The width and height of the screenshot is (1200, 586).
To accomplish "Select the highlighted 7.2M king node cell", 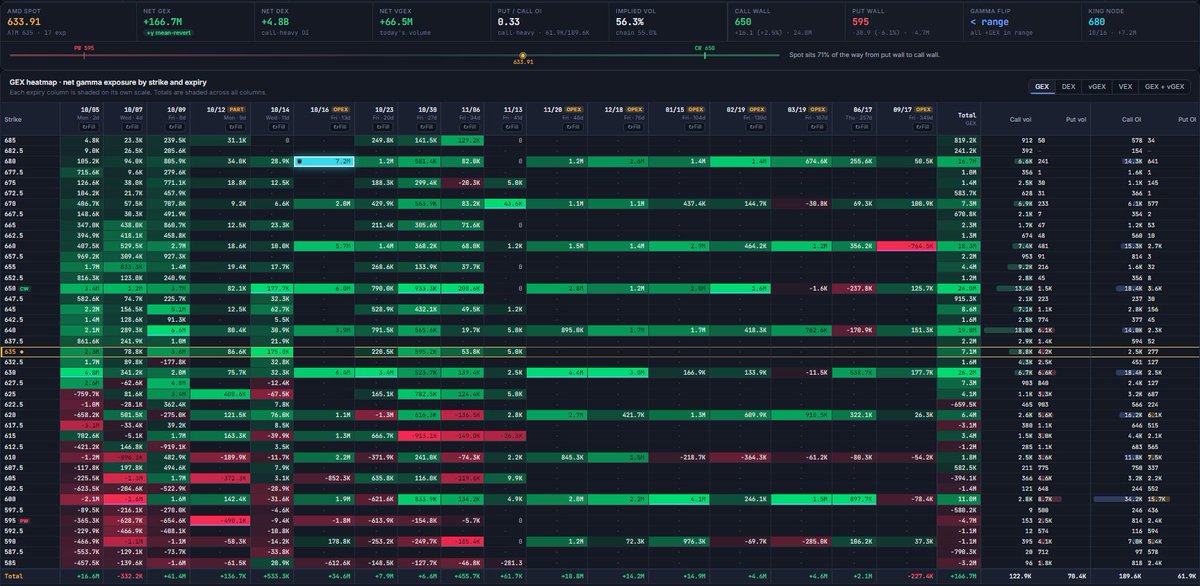I will [x=326, y=160].
